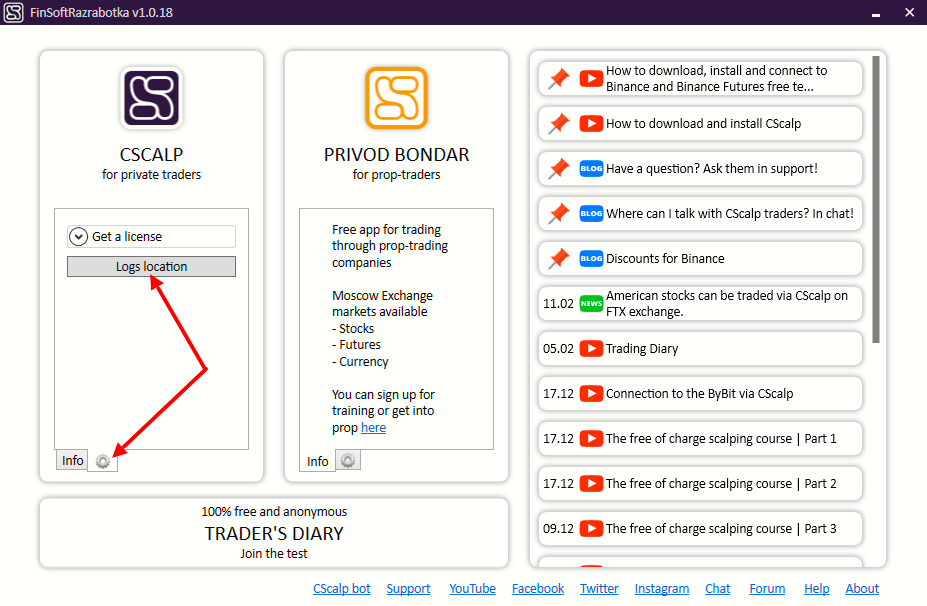
Task: Open 'Connection to the ByBit via CScalp' title
Action: (699, 394)
